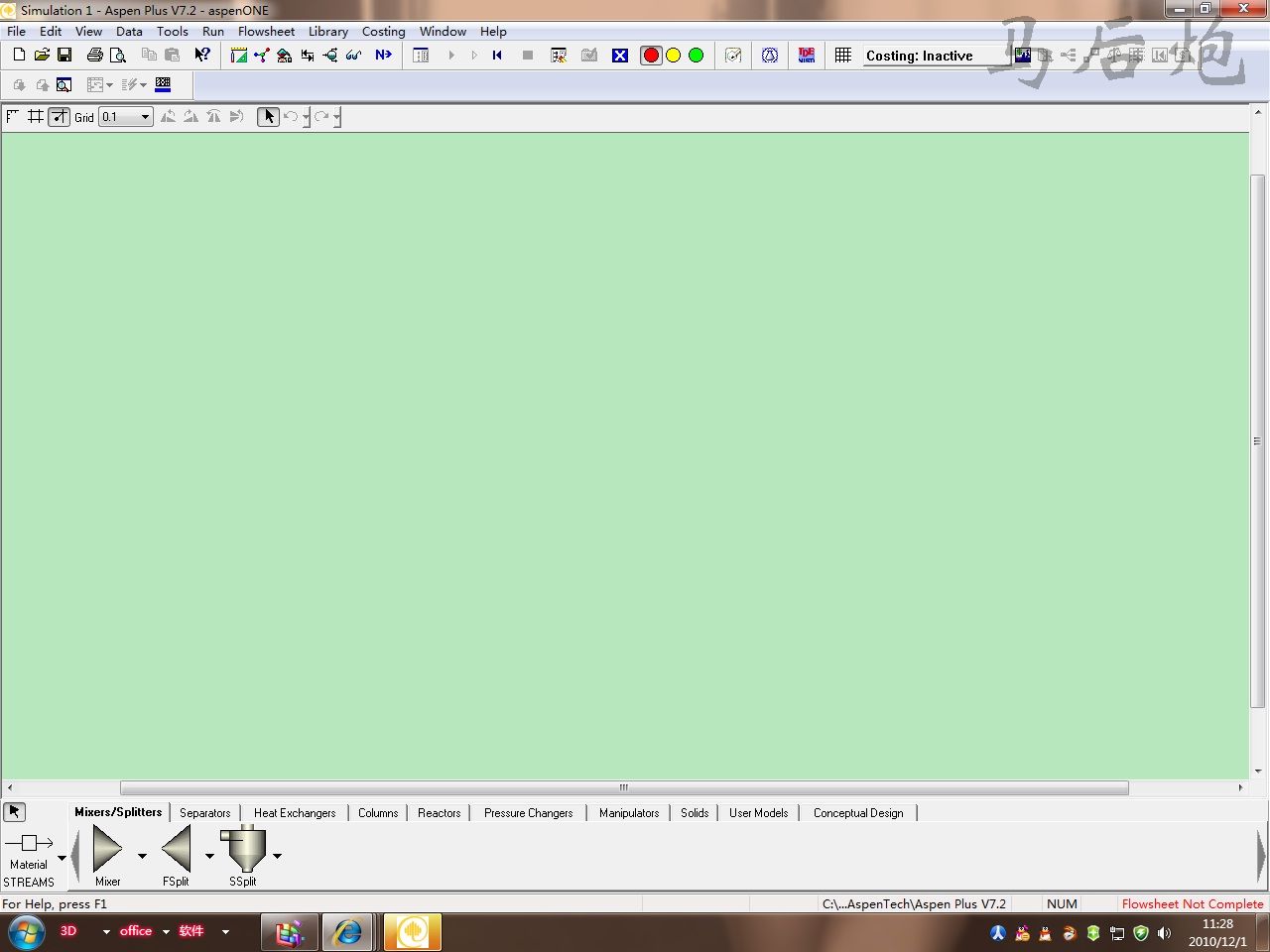Click the economics chart icon after Costing box
1270x952 pixels.
[x=1023, y=56]
